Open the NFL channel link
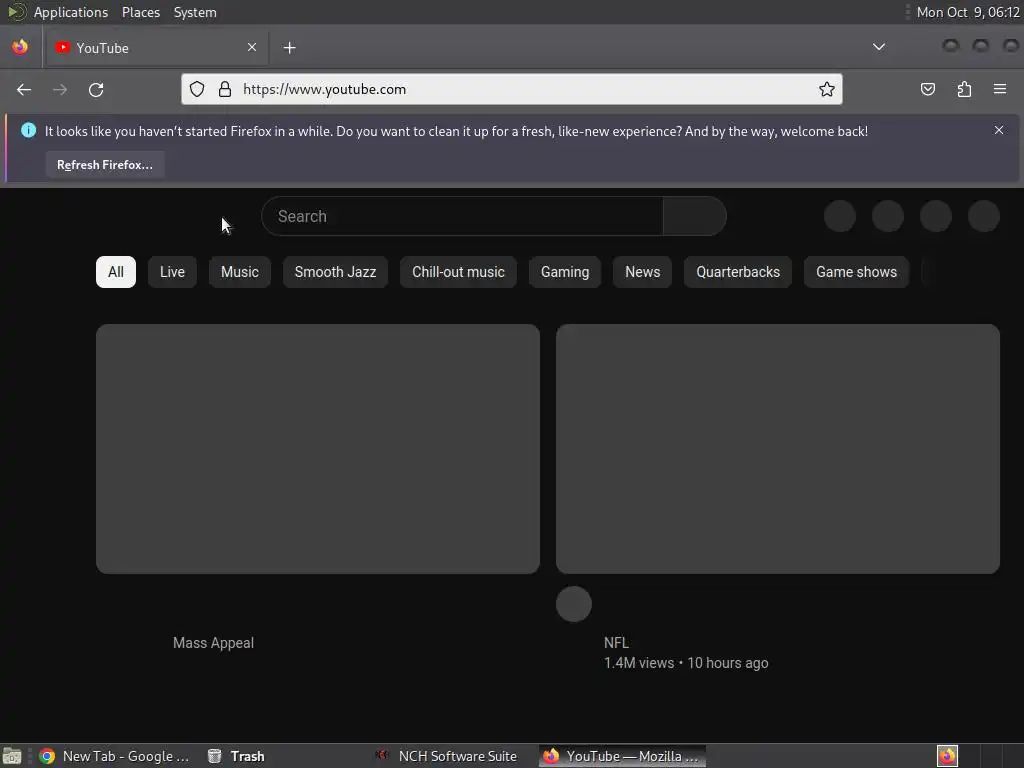The height and width of the screenshot is (768, 1024). click(616, 643)
